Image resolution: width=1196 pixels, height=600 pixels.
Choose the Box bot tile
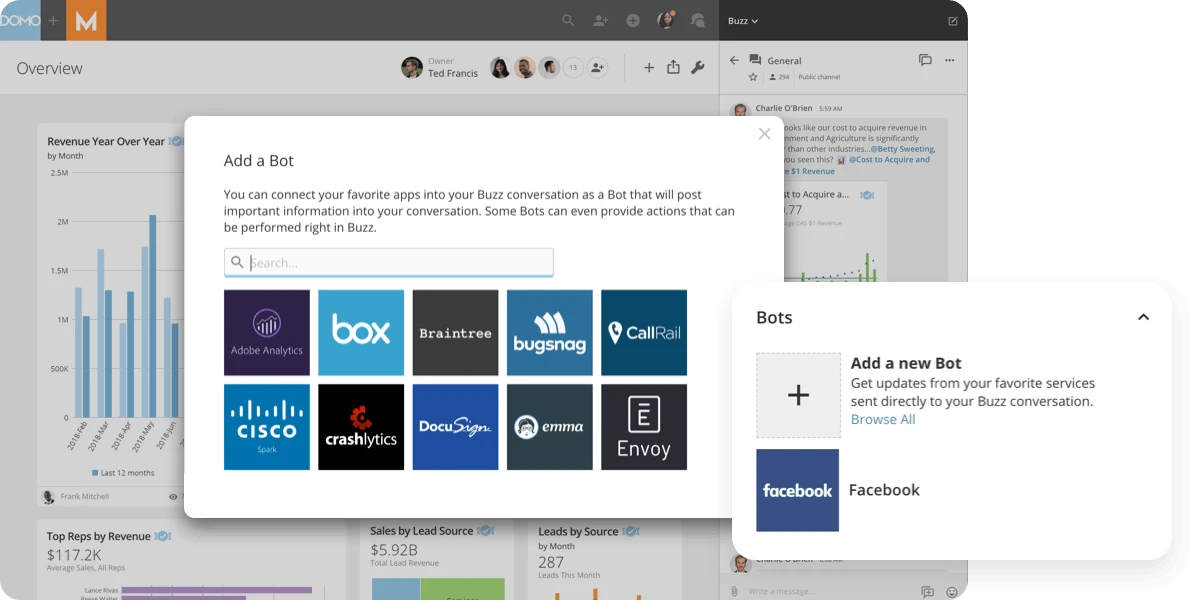tap(361, 332)
